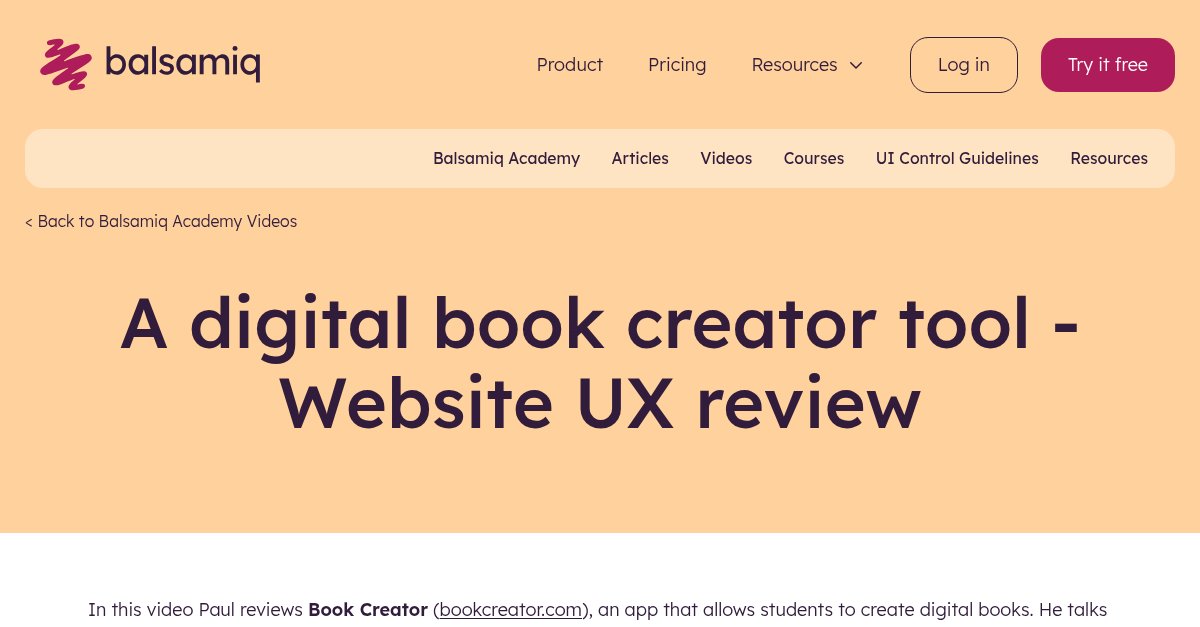
Task: Switch to the Articles section
Action: click(640, 158)
